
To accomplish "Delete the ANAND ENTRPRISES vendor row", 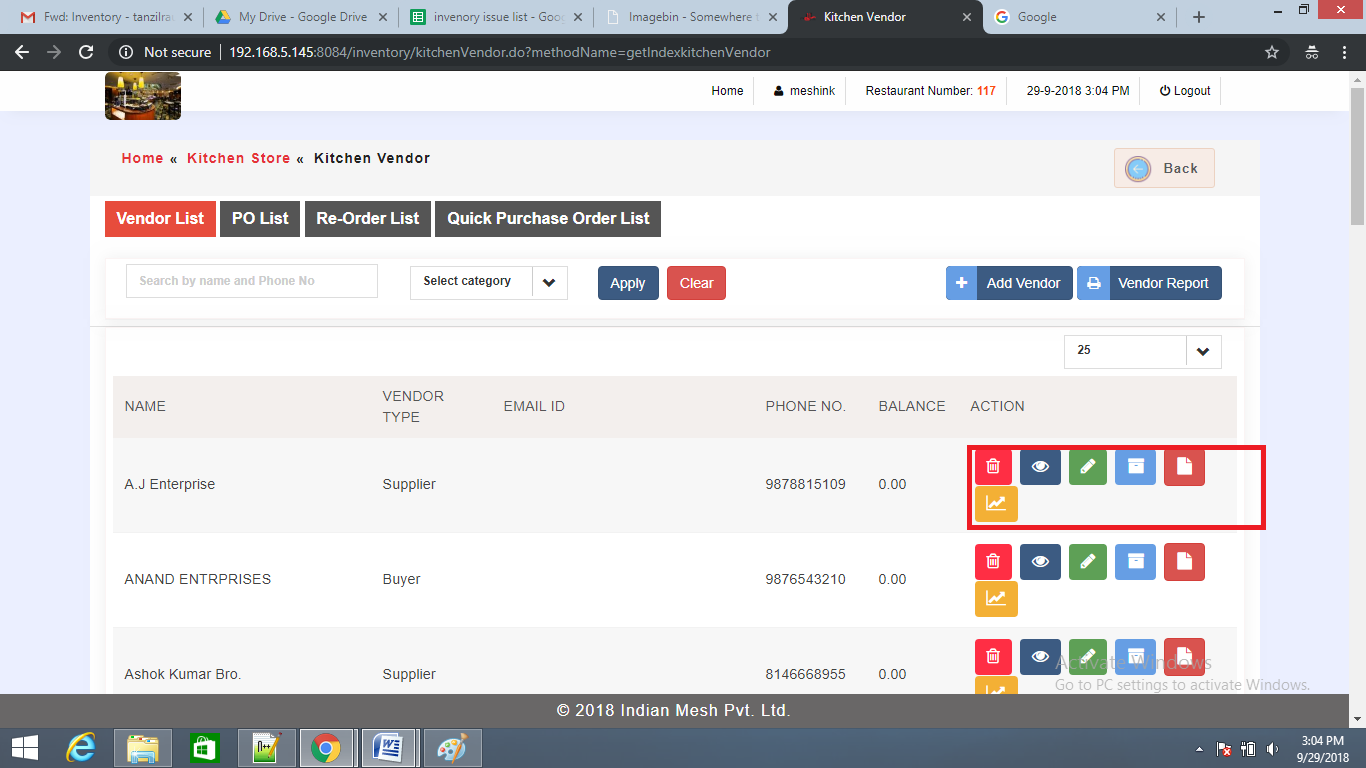I will click(x=993, y=562).
